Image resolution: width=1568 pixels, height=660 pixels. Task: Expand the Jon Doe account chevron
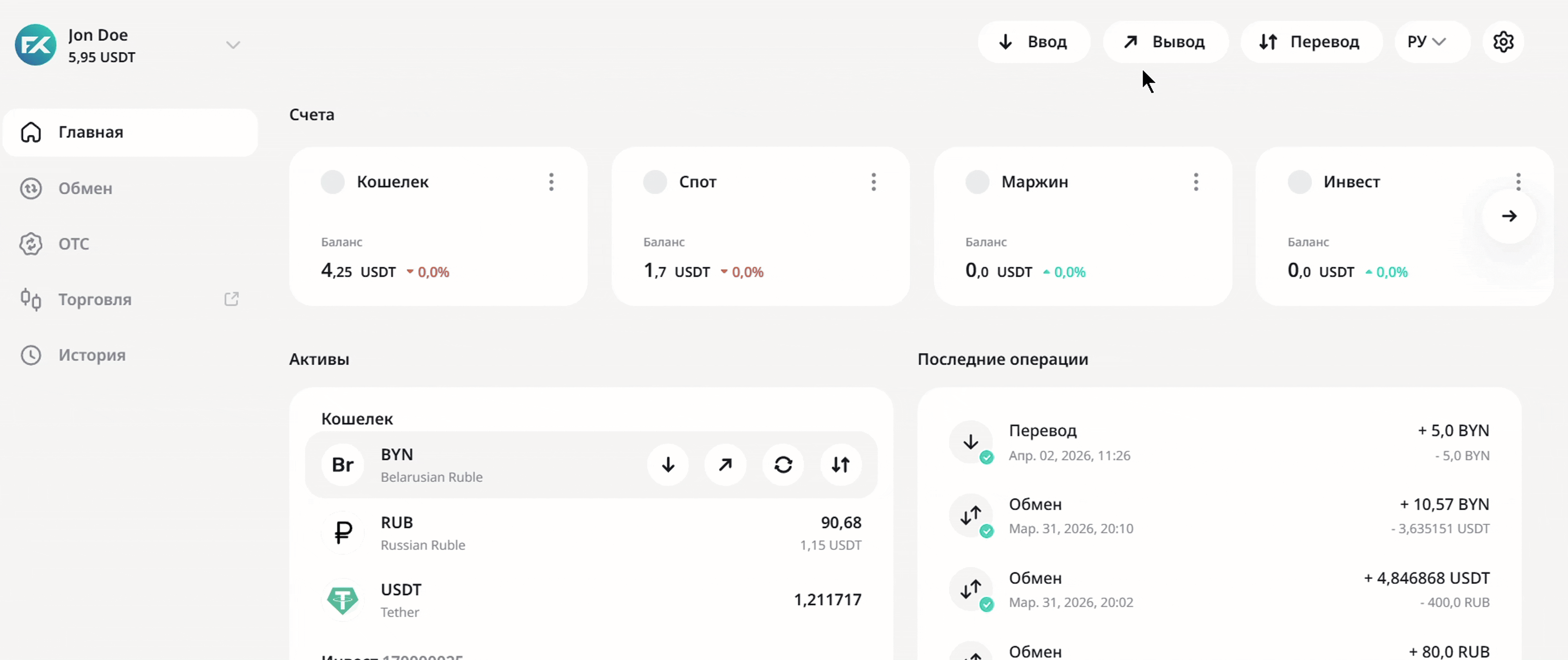[232, 45]
